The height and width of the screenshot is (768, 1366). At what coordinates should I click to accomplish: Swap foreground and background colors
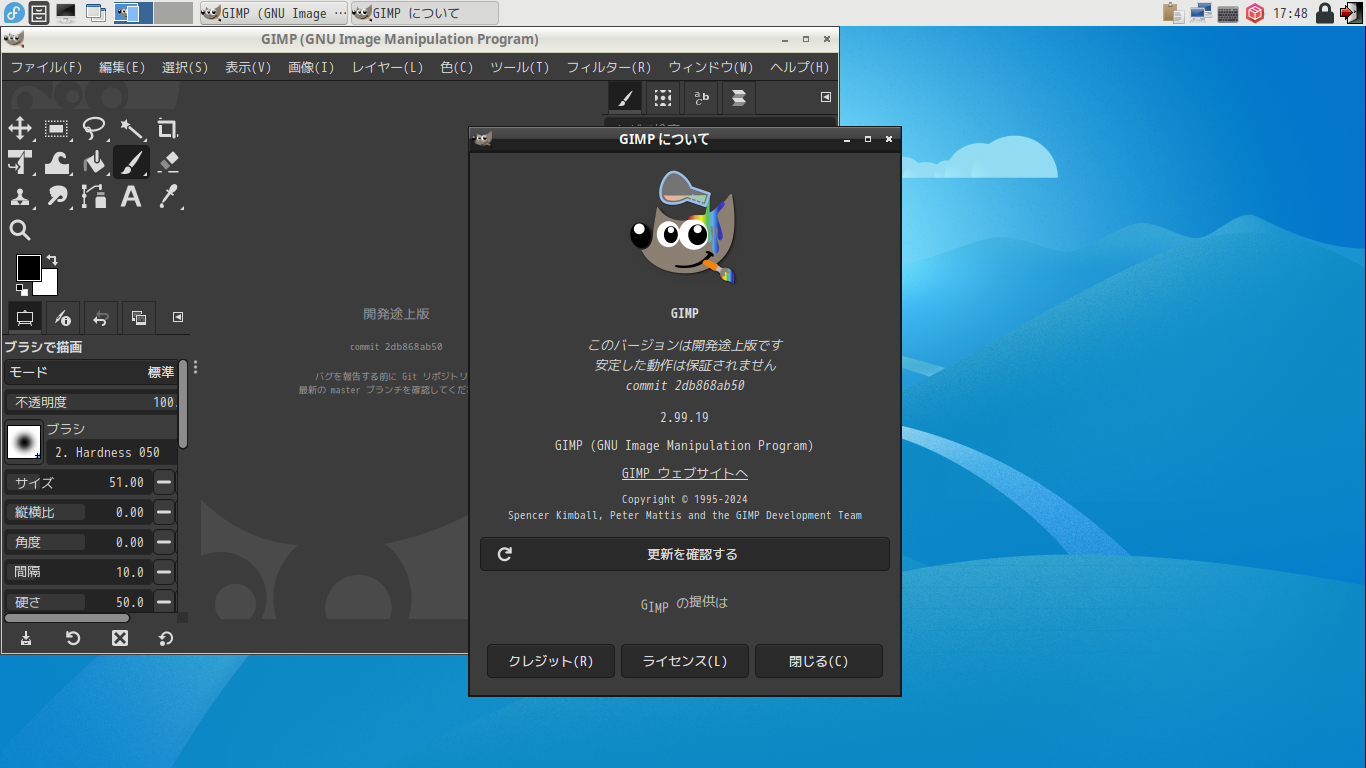pyautogui.click(x=52, y=260)
